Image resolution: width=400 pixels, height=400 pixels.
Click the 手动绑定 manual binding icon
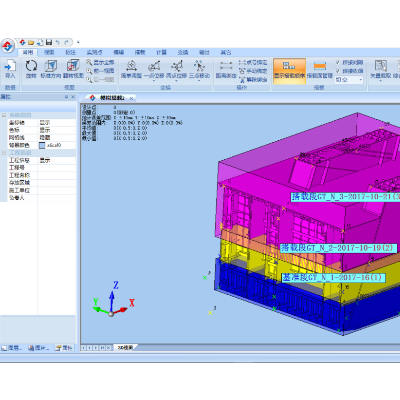pos(242,71)
